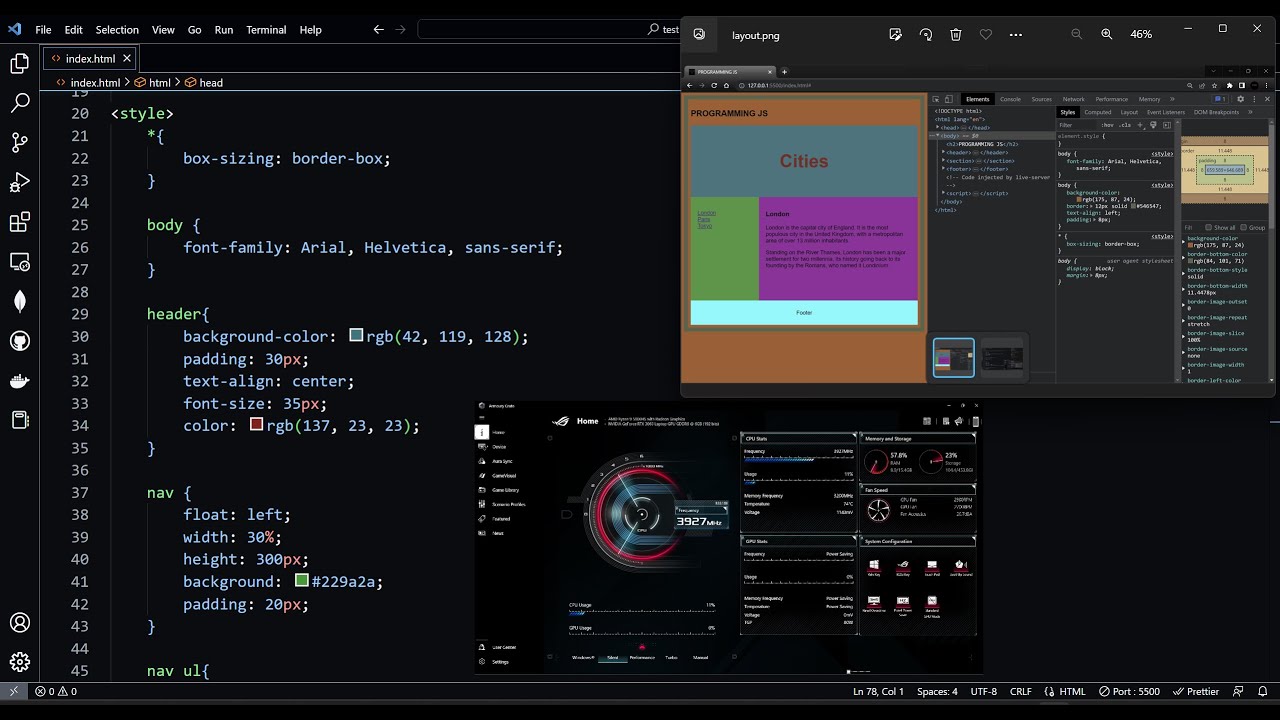Click header background-color swatch rgb(42, 119, 128)
Image resolution: width=1280 pixels, height=720 pixels.
[356, 336]
